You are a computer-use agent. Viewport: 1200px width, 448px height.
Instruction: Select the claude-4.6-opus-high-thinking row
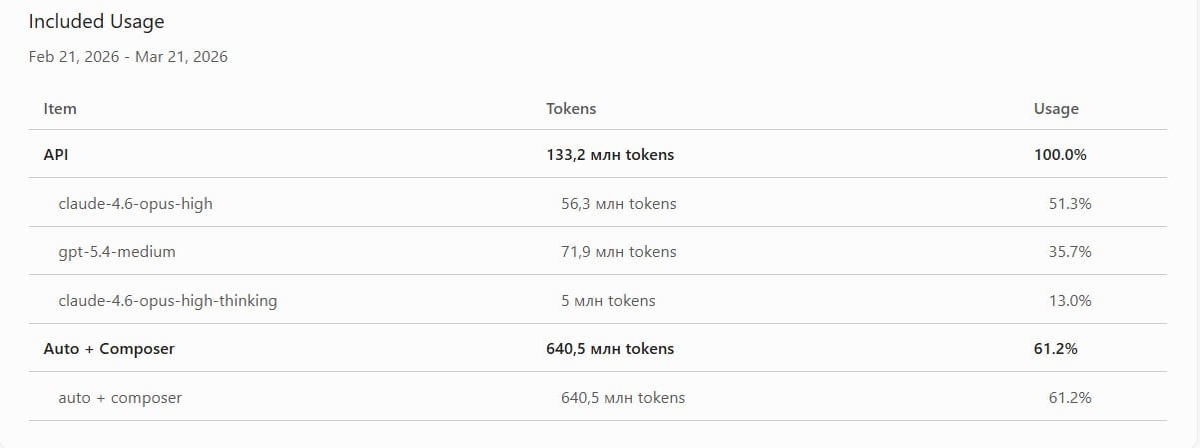coord(168,300)
